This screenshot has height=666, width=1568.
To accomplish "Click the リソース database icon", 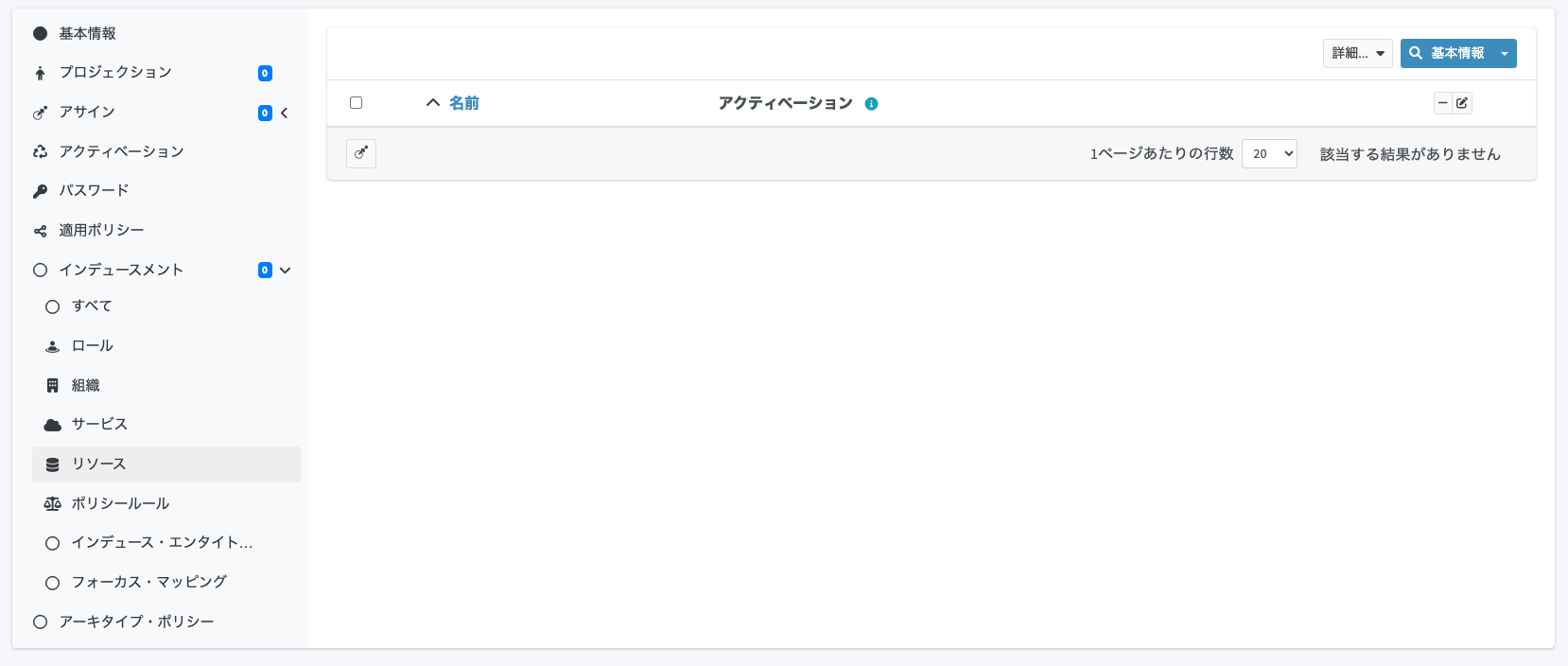I will [x=53, y=464].
